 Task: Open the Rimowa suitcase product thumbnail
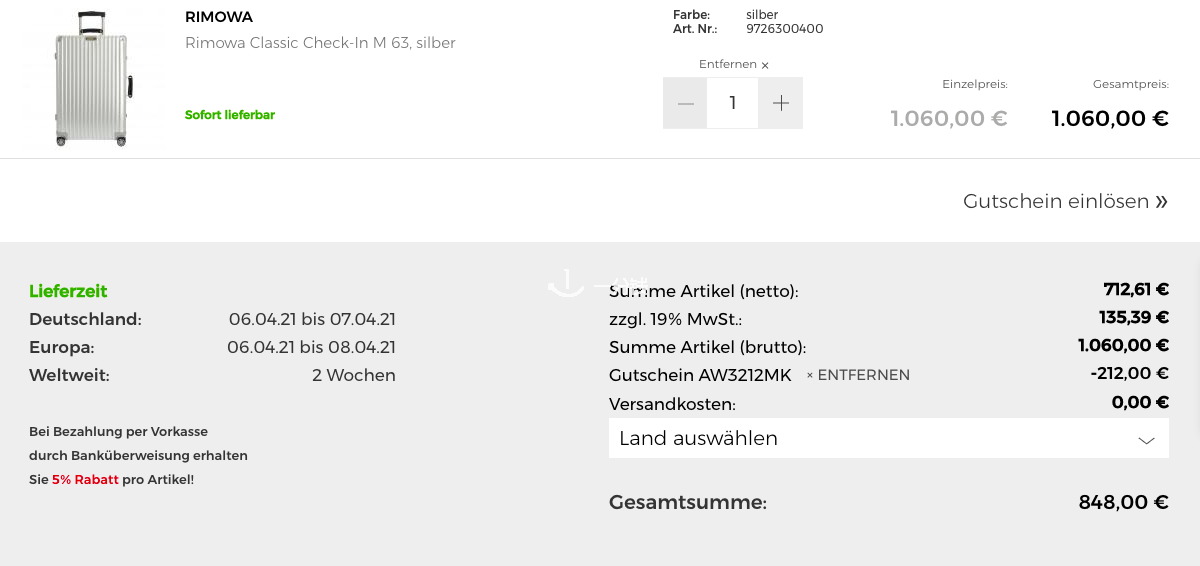pos(93,79)
